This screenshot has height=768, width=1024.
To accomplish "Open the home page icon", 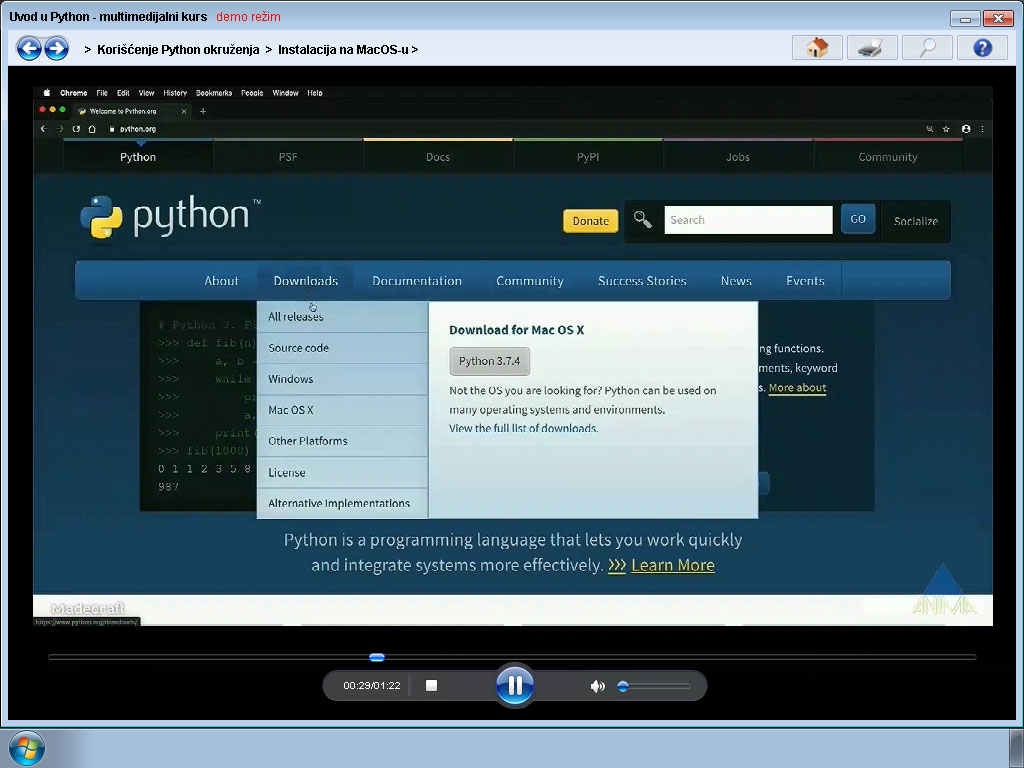I will [817, 48].
